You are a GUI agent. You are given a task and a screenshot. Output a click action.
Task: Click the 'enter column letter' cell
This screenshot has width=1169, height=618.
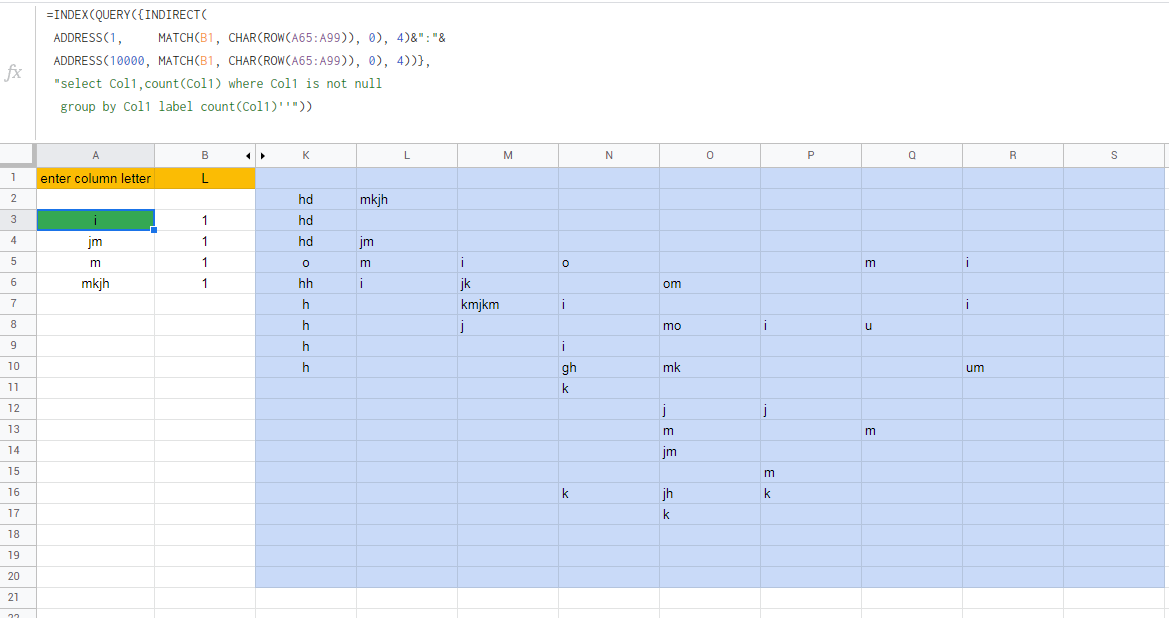tap(95, 178)
